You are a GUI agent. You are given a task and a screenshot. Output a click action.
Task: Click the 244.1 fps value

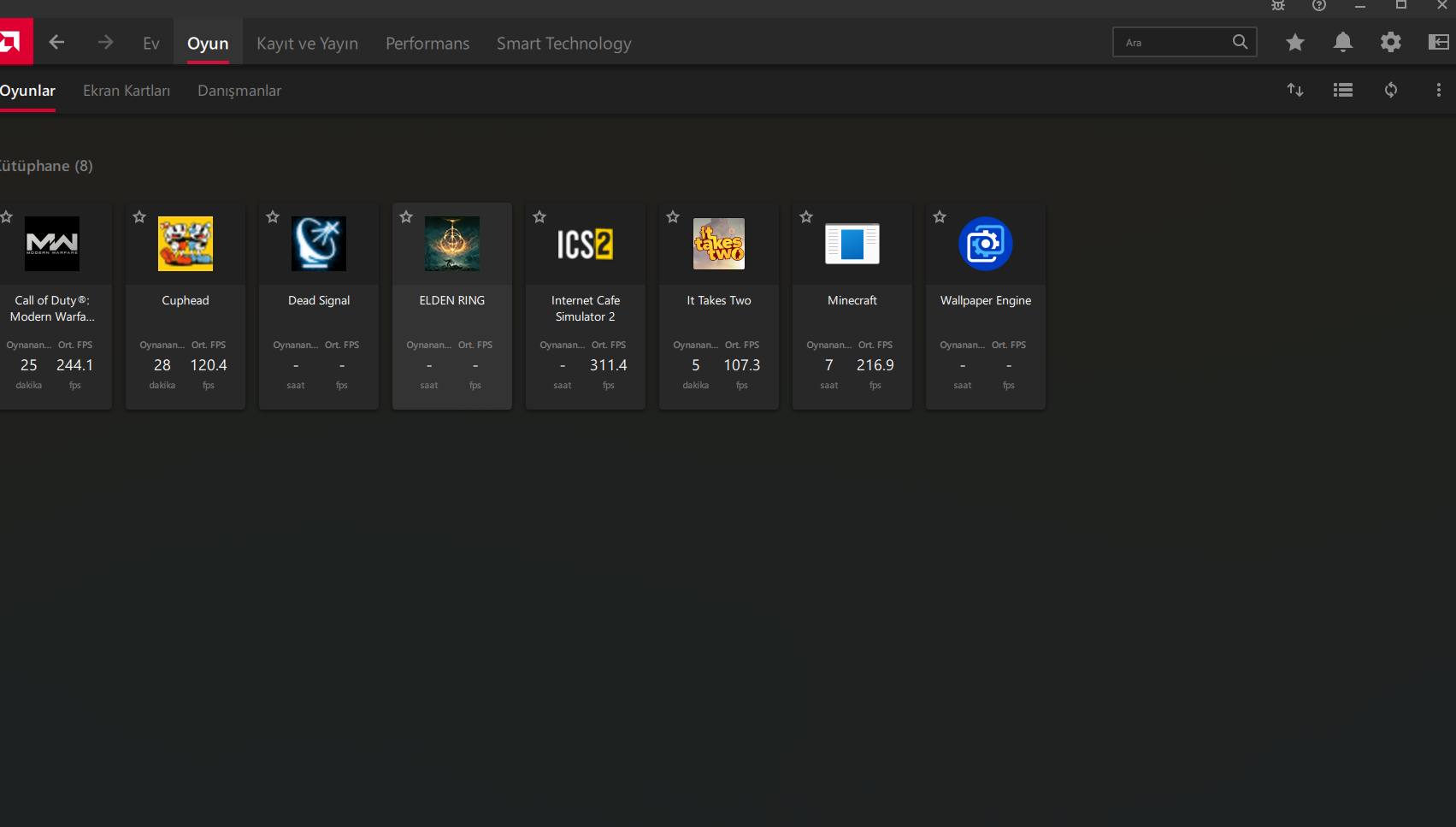[x=75, y=365]
